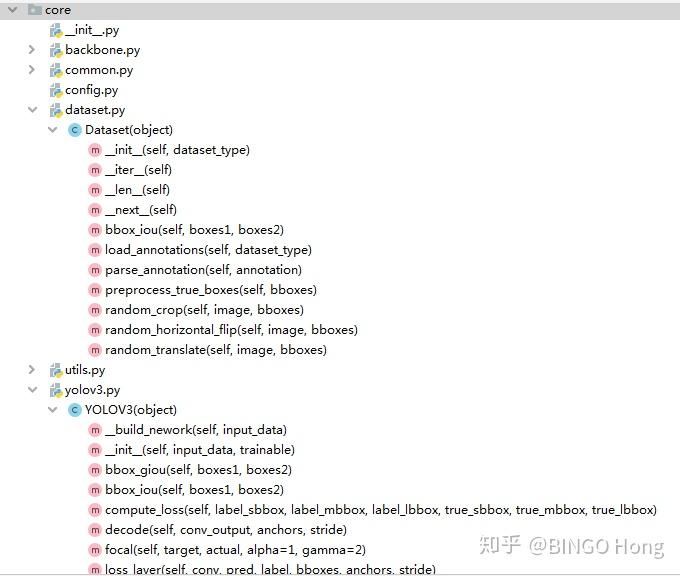Select dataset.py in the tree
The image size is (680, 576).
point(95,110)
